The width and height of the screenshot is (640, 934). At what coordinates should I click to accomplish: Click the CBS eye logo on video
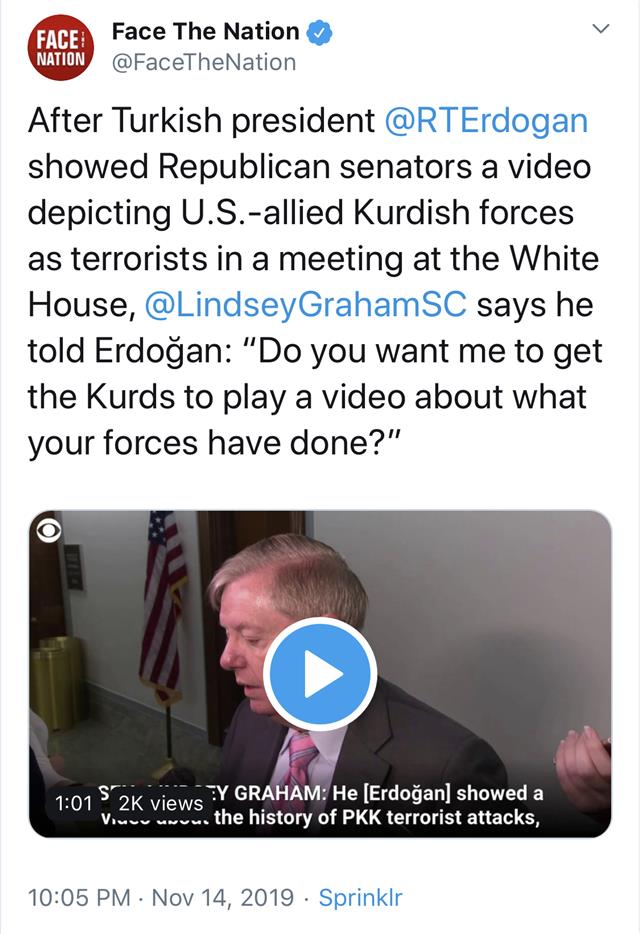coord(48,531)
